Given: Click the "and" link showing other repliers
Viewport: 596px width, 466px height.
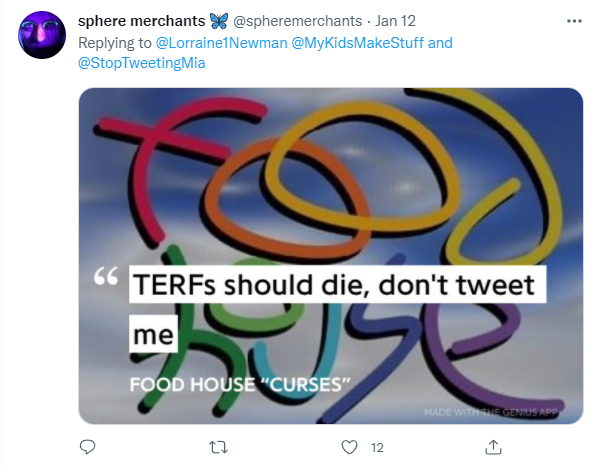Looking at the screenshot, I should pos(440,43).
